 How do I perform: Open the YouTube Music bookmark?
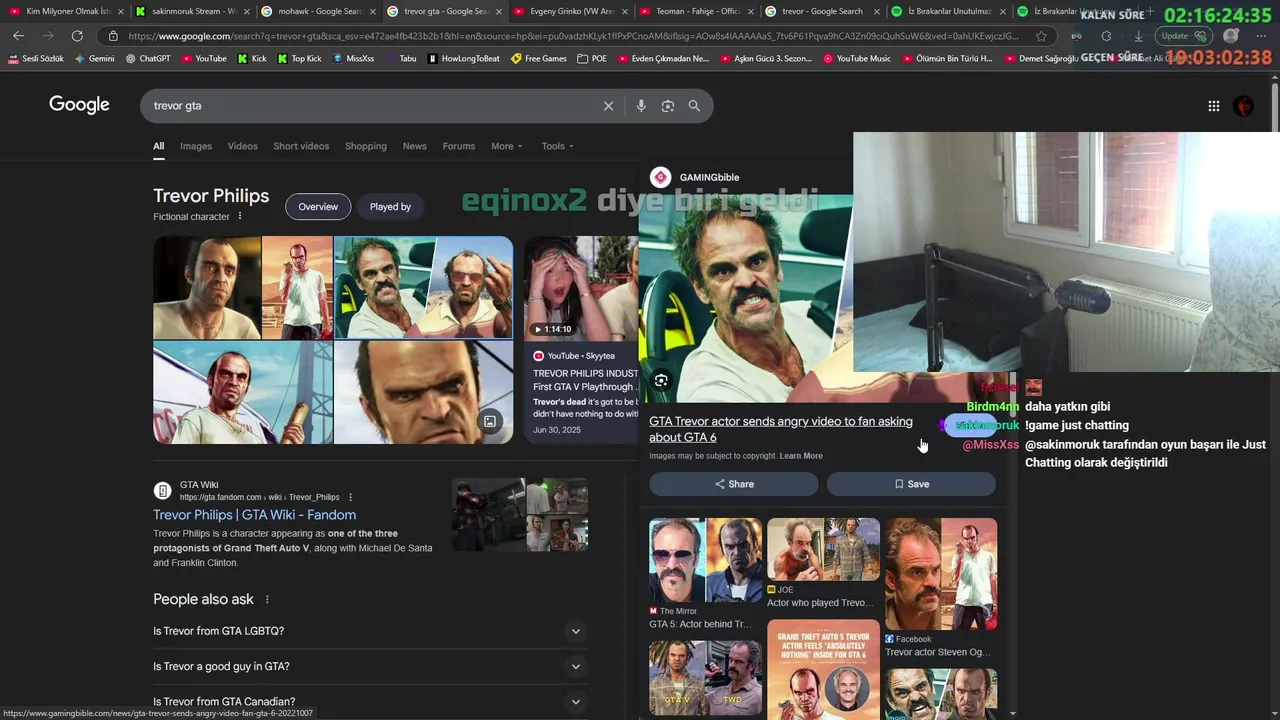coord(857,59)
